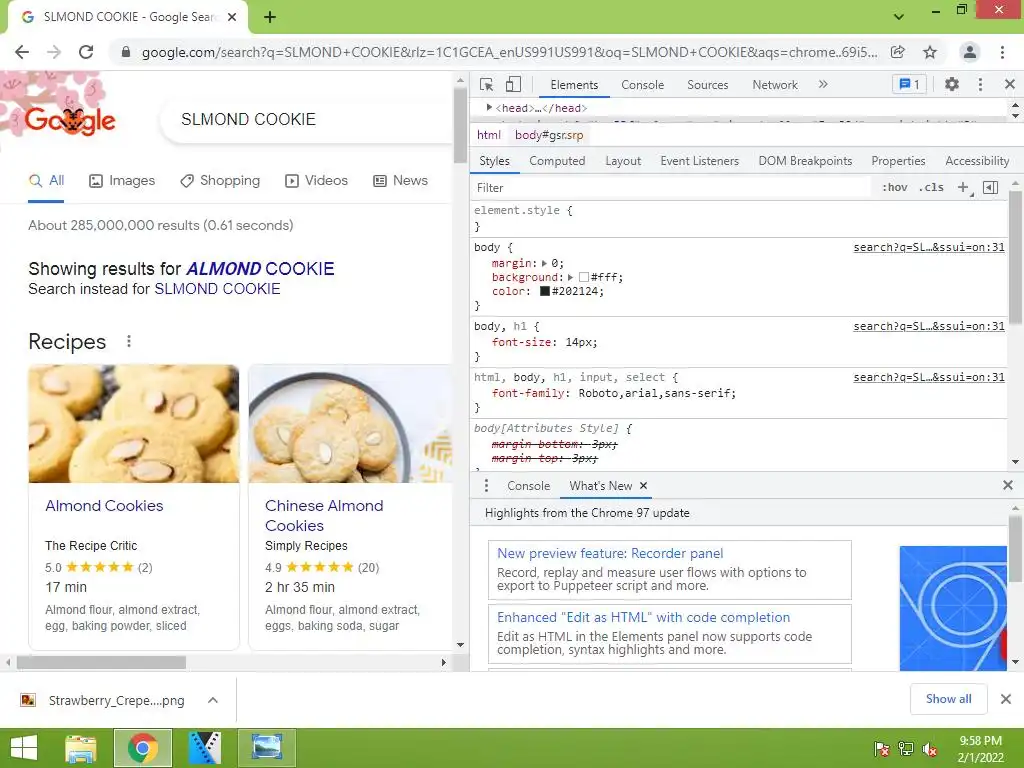
Task: Switch to the Sources tab
Action: coord(707,85)
